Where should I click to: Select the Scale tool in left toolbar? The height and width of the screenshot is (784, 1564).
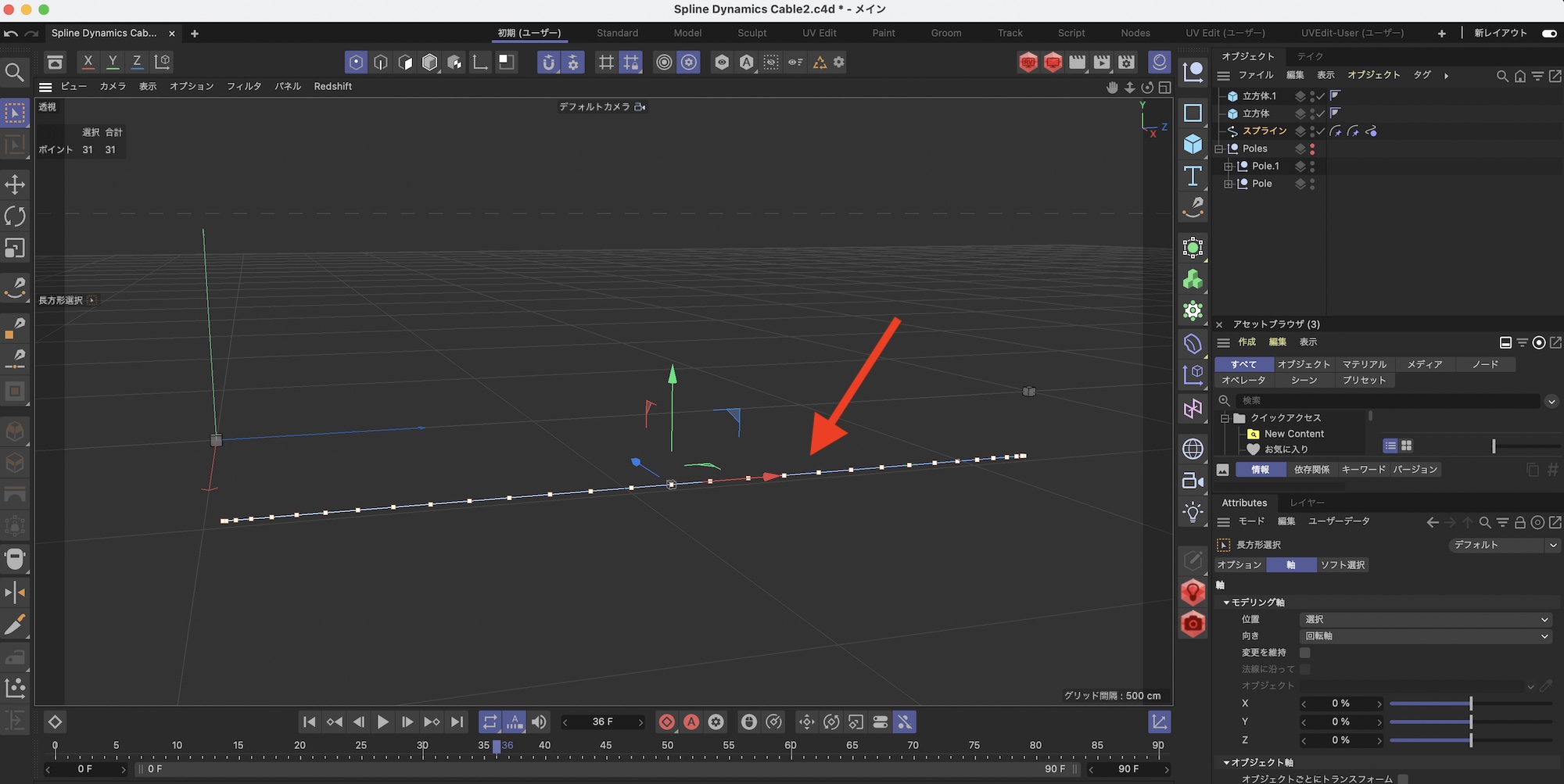tap(15, 248)
